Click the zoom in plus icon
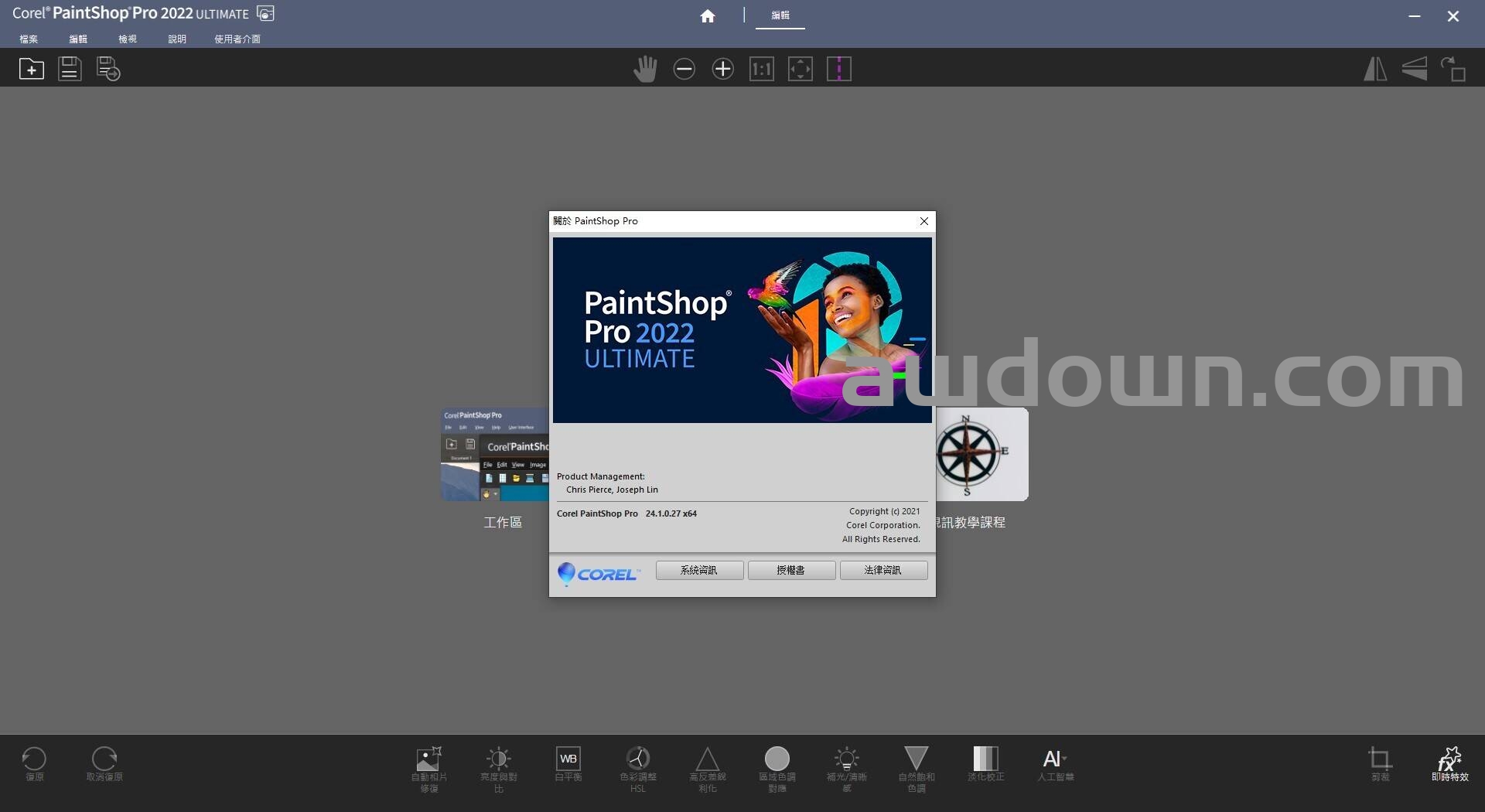Screen dimensions: 1485x812 coord(722,69)
